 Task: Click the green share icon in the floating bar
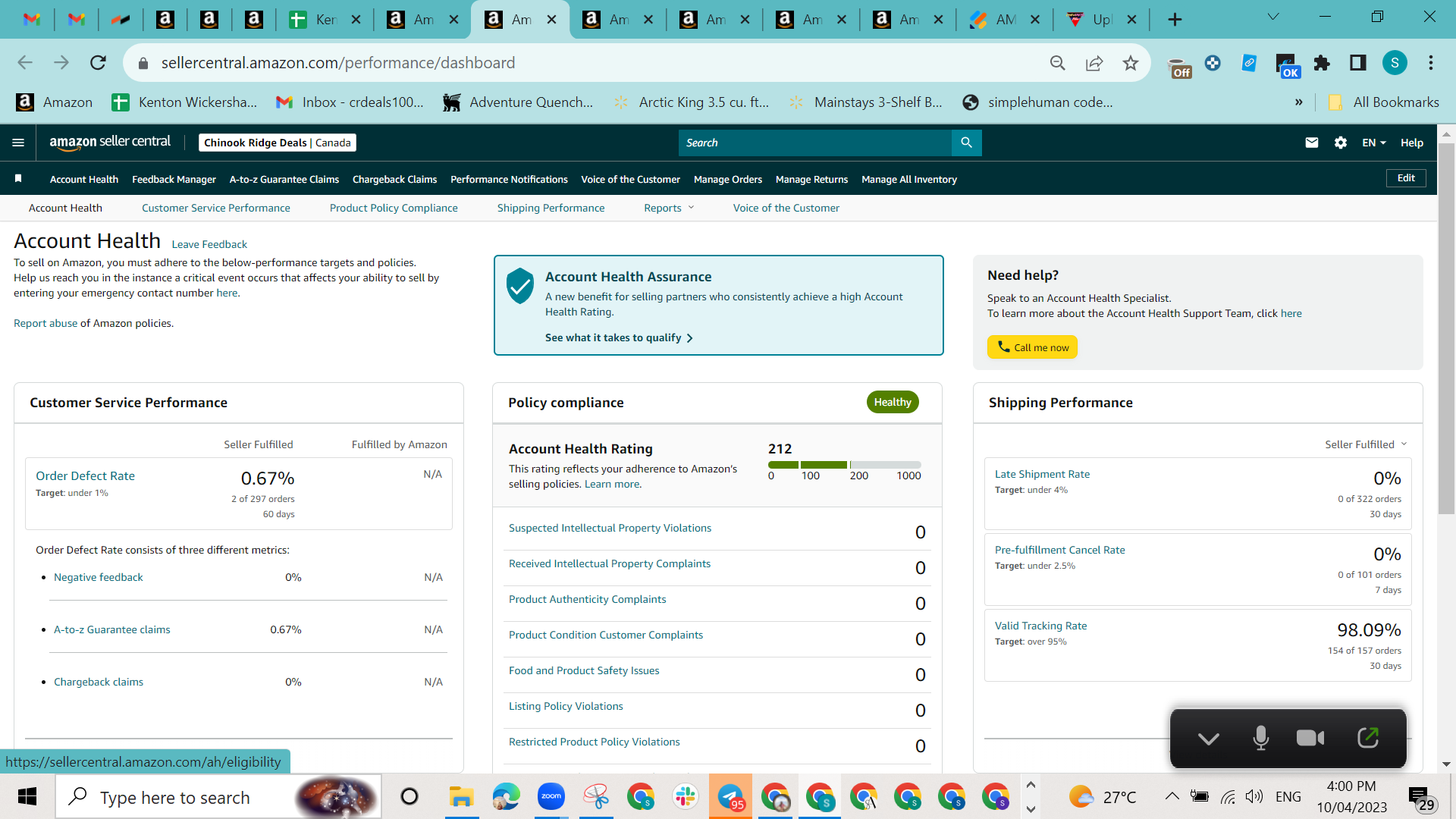point(1367,738)
